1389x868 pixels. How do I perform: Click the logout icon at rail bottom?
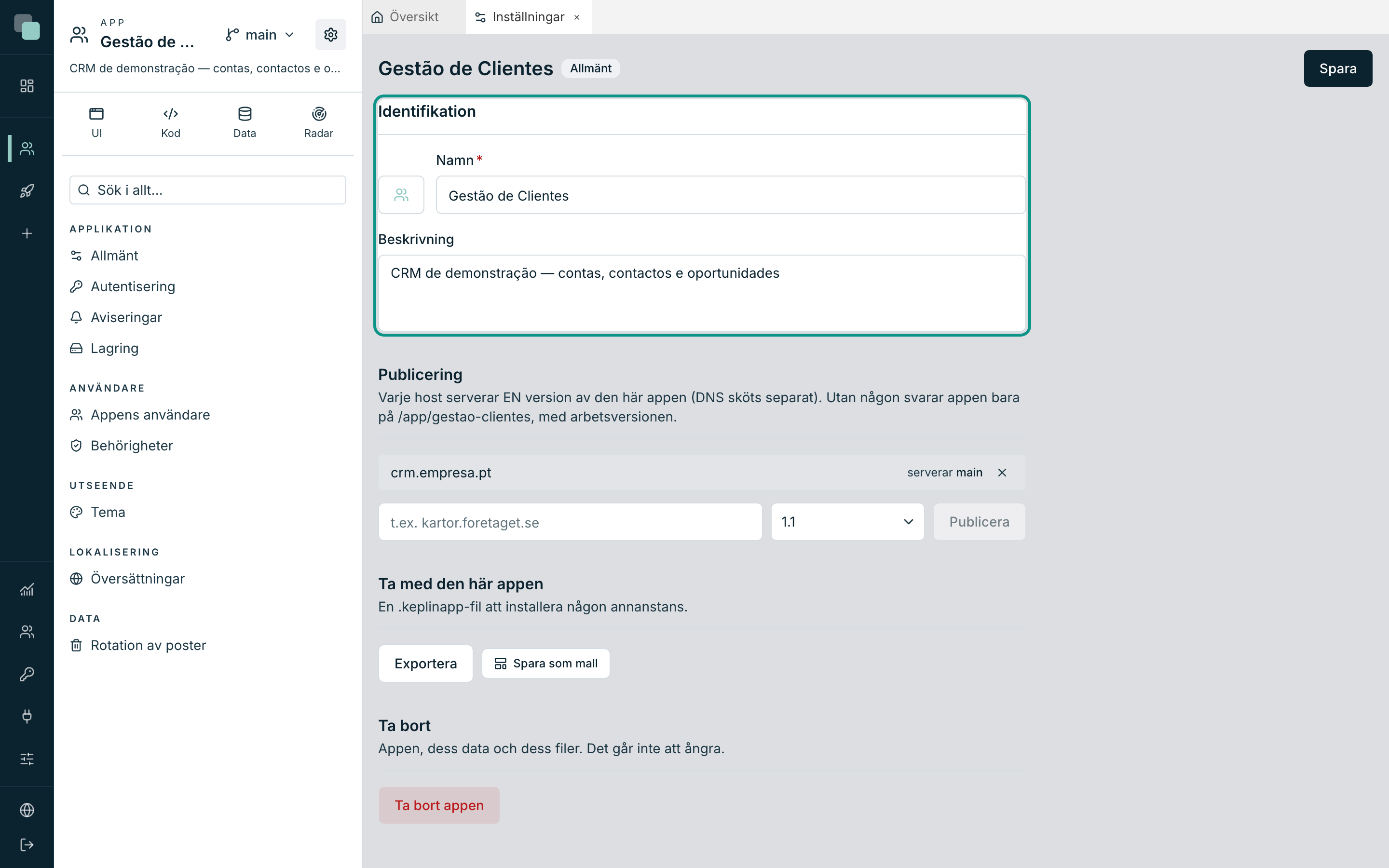point(27,844)
